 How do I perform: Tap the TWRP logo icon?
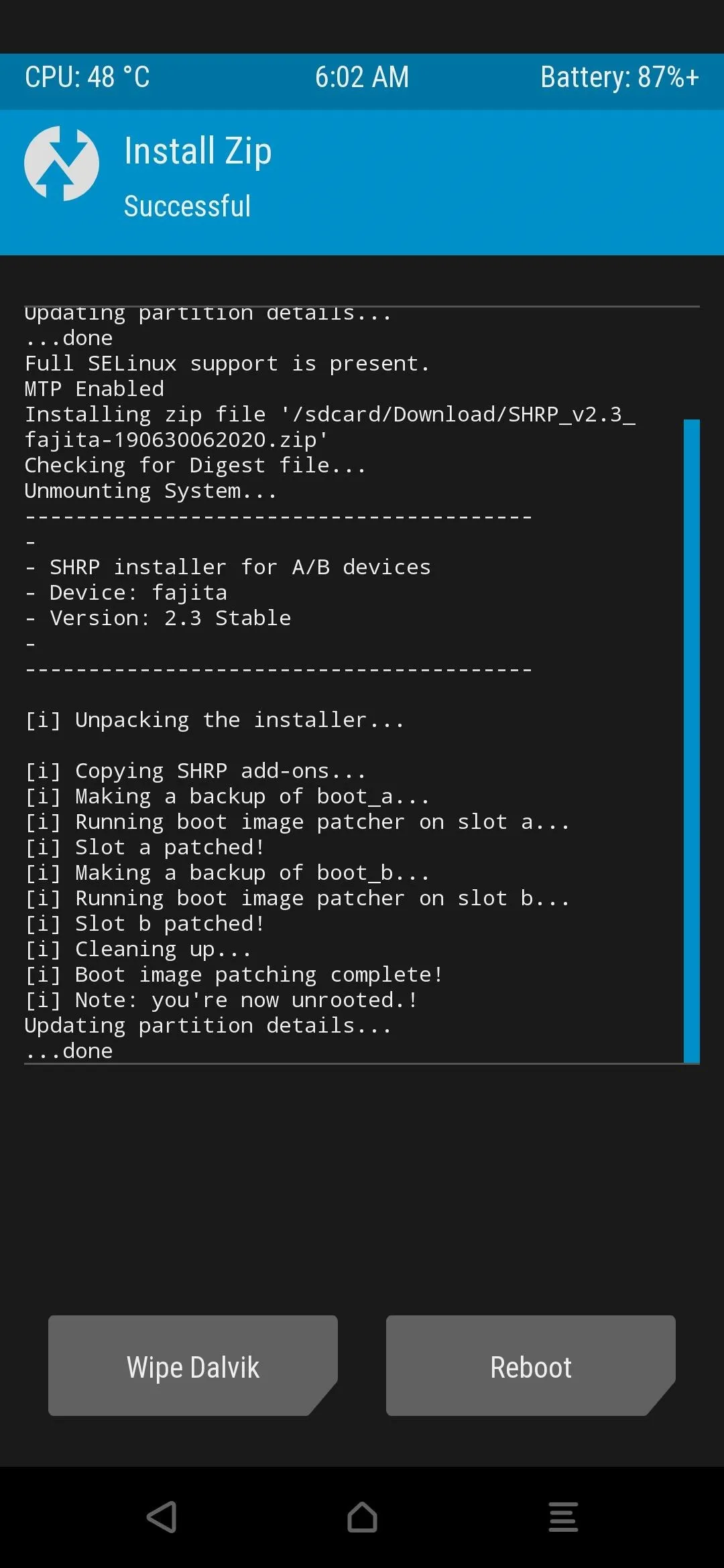click(62, 164)
